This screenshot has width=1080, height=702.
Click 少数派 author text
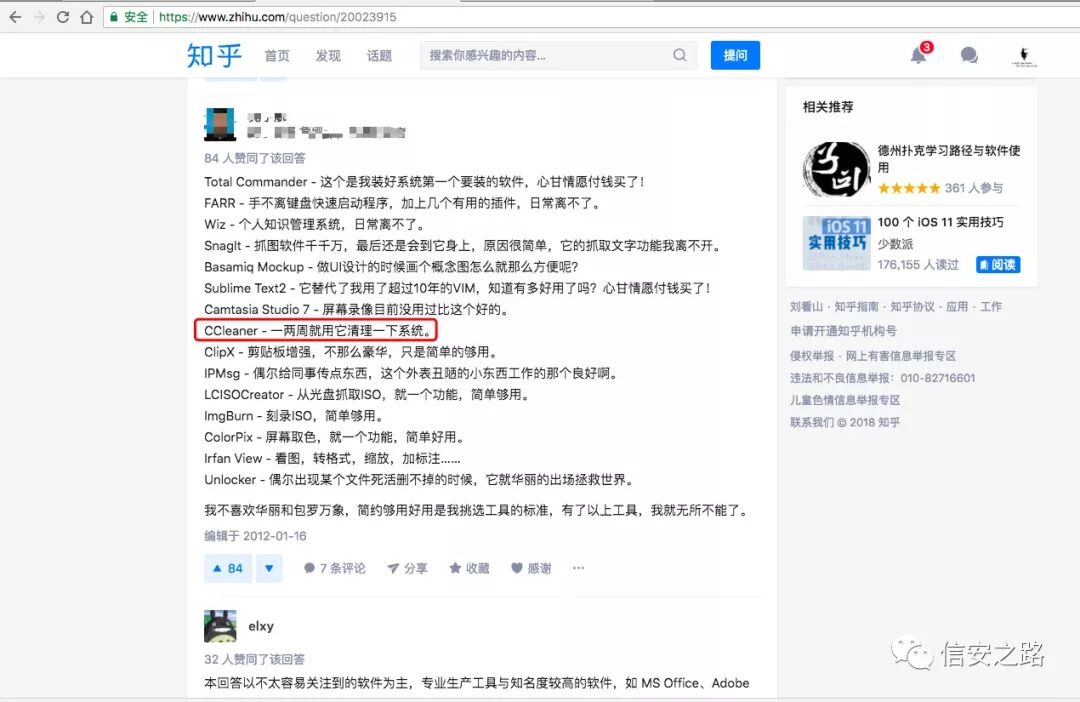pyautogui.click(x=895, y=244)
